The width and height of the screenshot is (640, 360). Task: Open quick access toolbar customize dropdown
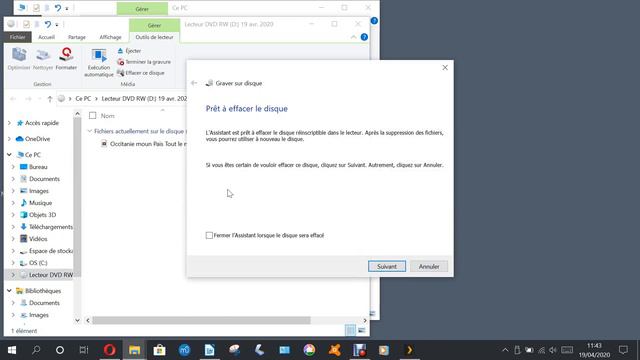point(57,25)
